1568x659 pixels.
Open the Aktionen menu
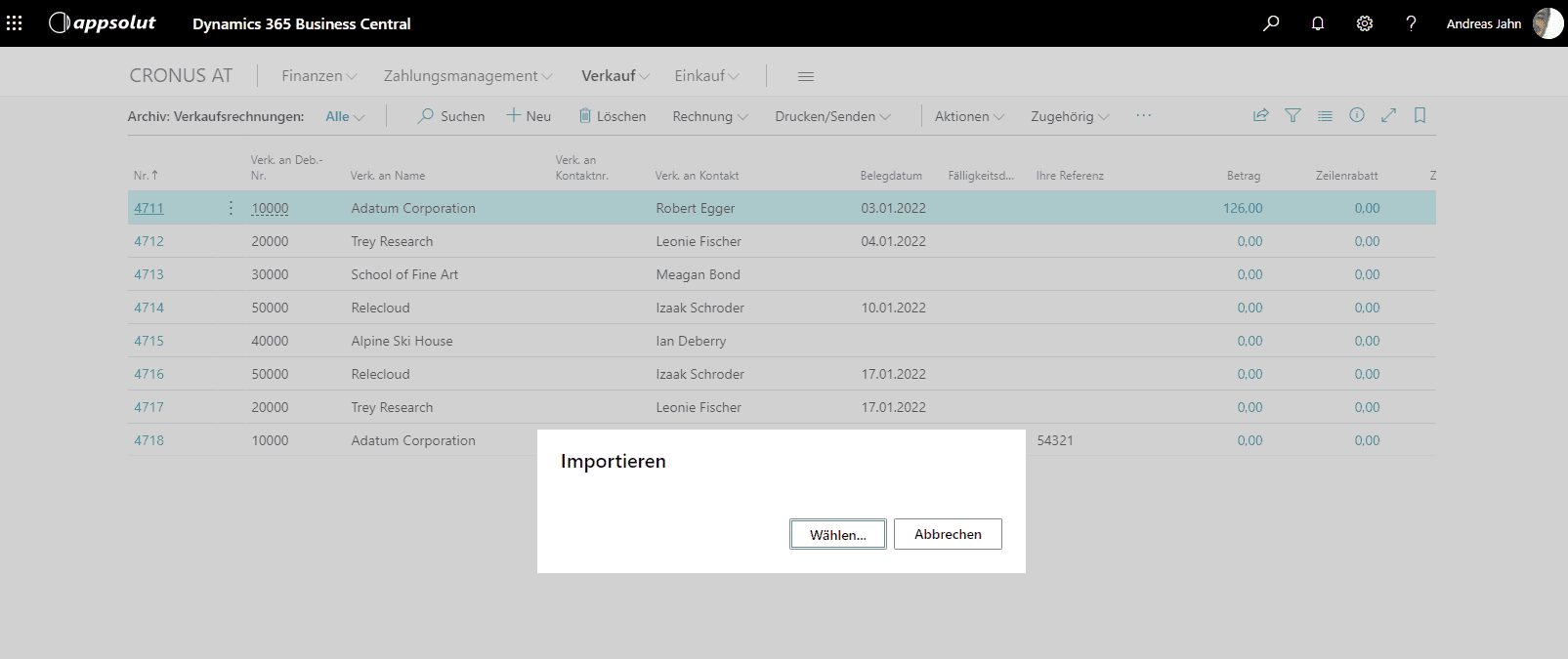(x=969, y=116)
